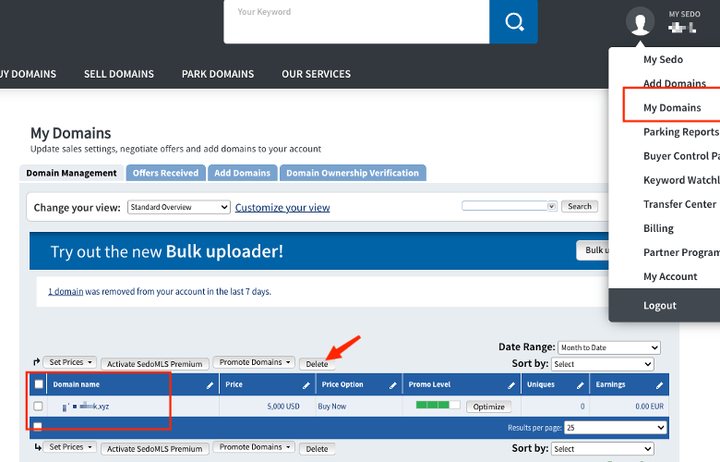Choose Buyer Control Panel in account menu
Screen dimensions: 720x462
click(x=681, y=156)
